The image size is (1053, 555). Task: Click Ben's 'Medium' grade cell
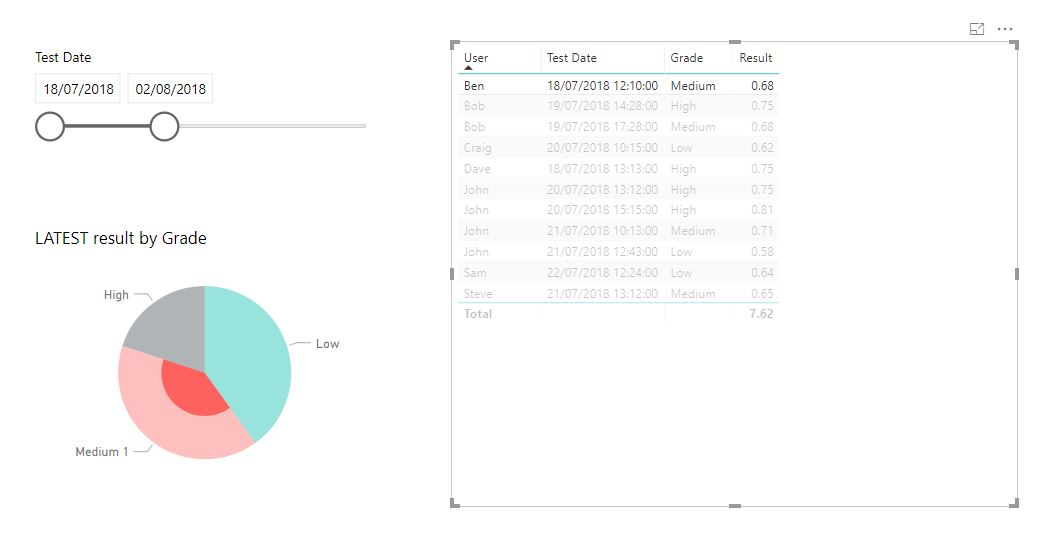[693, 85]
